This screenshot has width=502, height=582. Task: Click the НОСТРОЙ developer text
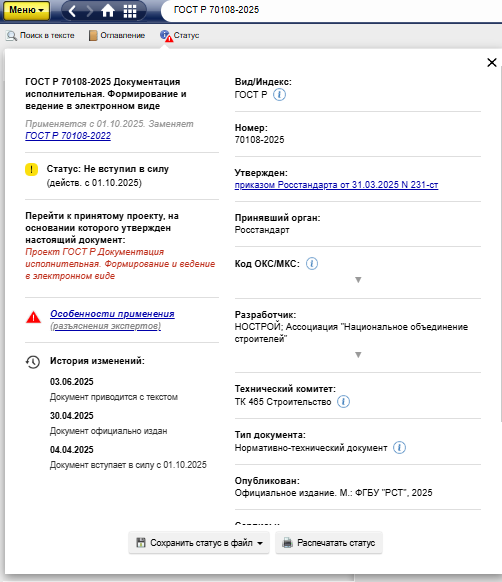click(351, 333)
